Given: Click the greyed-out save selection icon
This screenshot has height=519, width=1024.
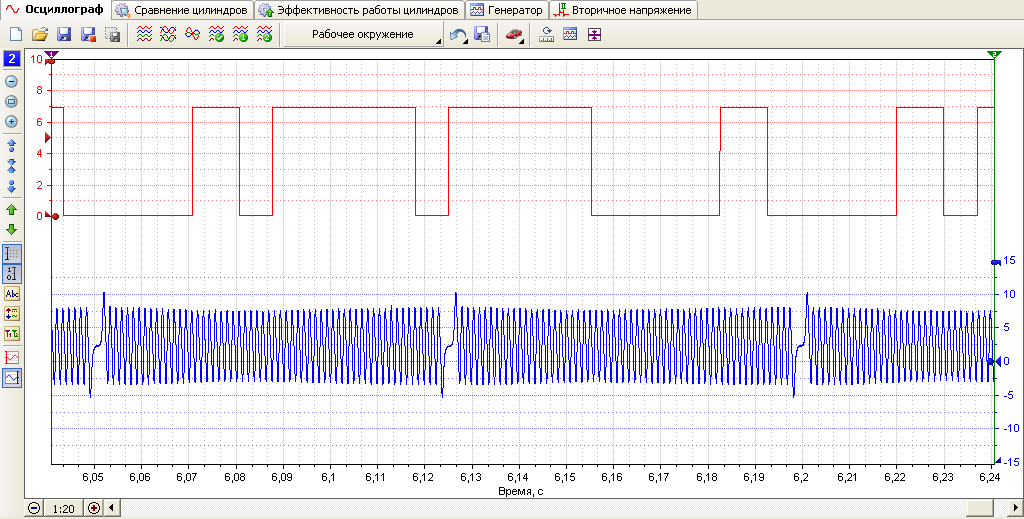Looking at the screenshot, I should point(112,35).
